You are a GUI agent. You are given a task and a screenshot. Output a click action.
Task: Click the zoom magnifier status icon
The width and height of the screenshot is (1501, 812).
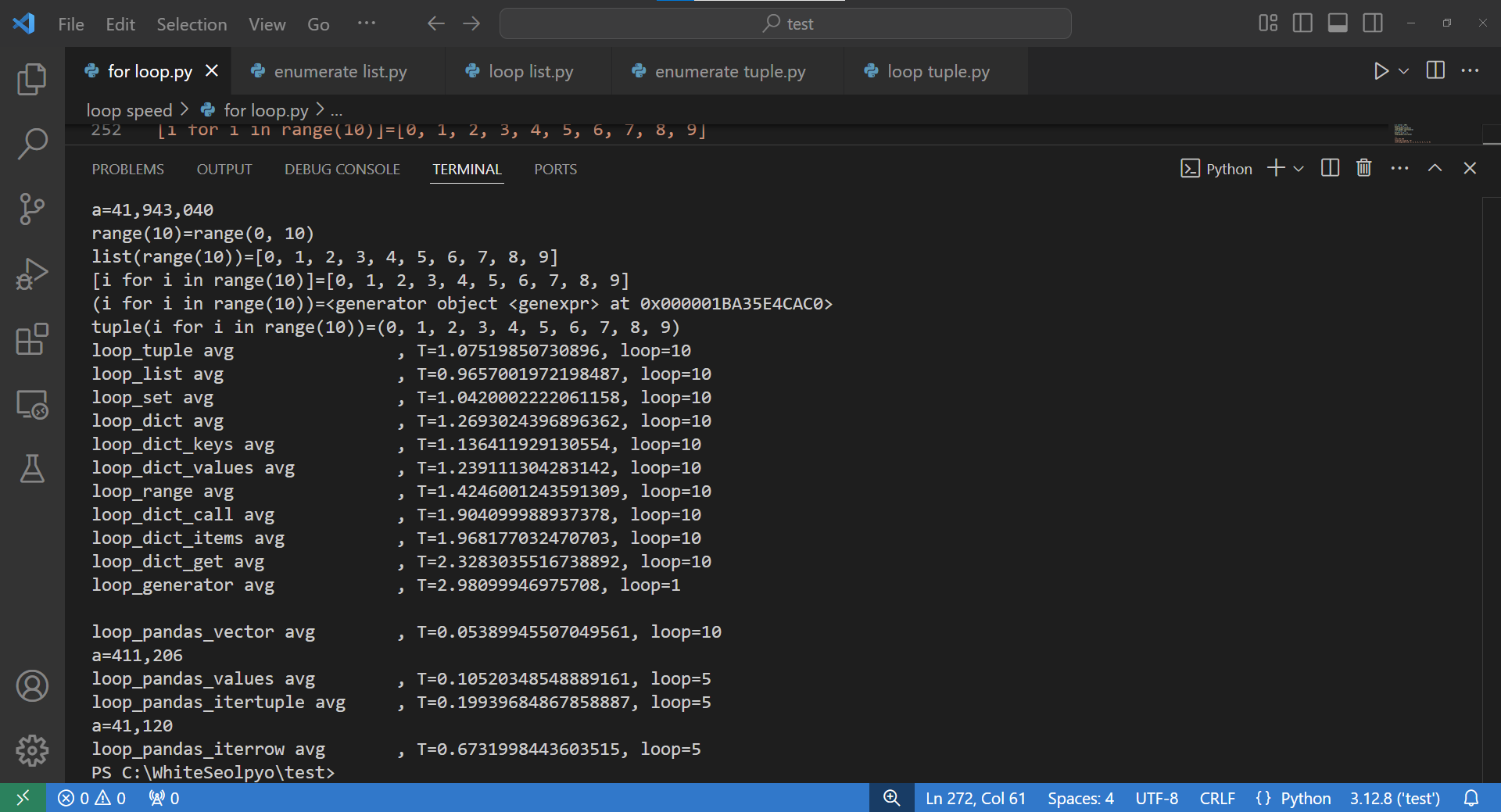click(892, 798)
